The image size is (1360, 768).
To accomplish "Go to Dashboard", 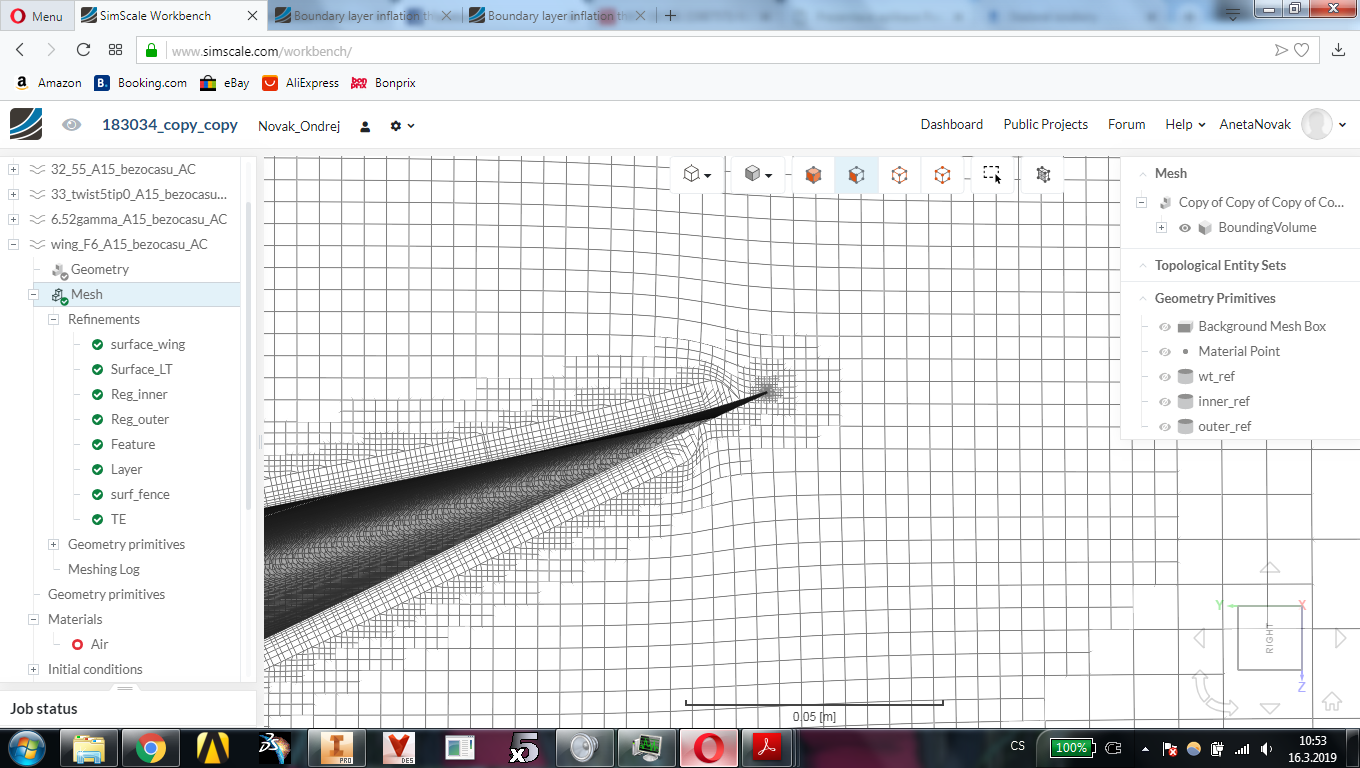I will 952,124.
